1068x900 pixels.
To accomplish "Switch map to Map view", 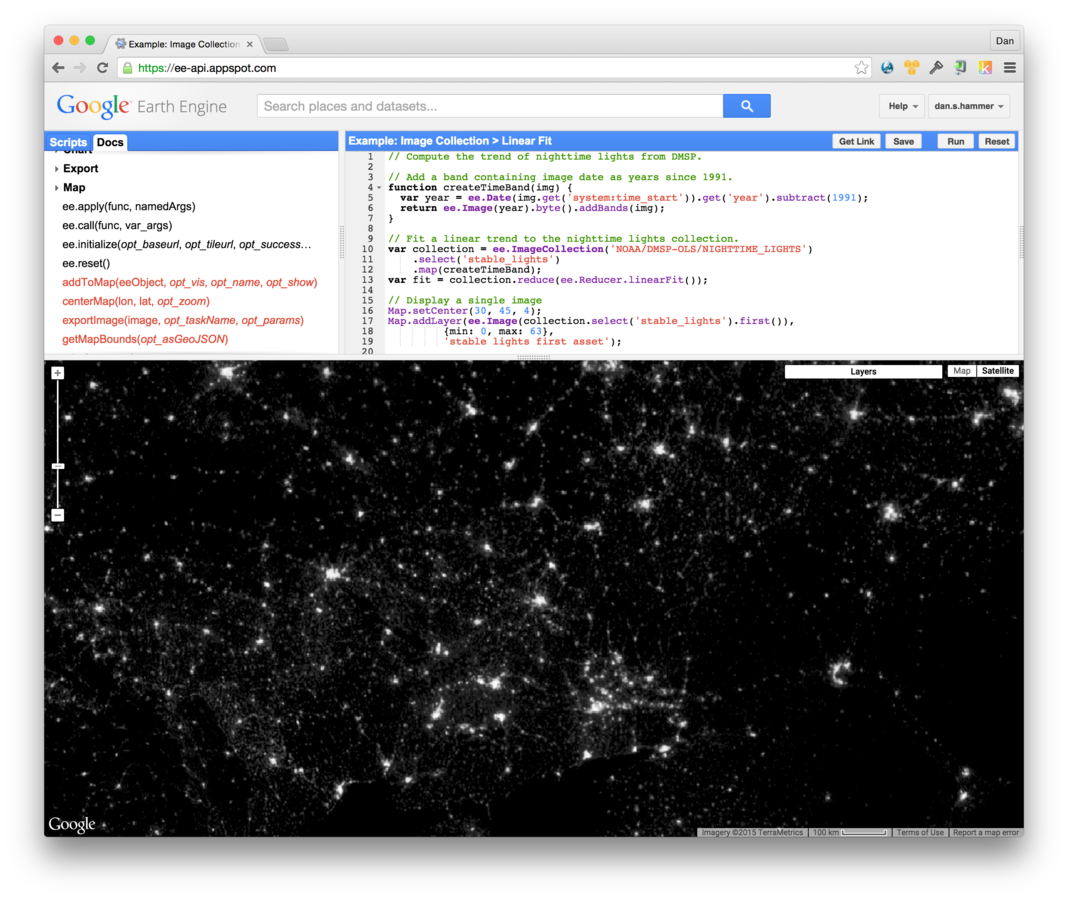I will (x=962, y=371).
